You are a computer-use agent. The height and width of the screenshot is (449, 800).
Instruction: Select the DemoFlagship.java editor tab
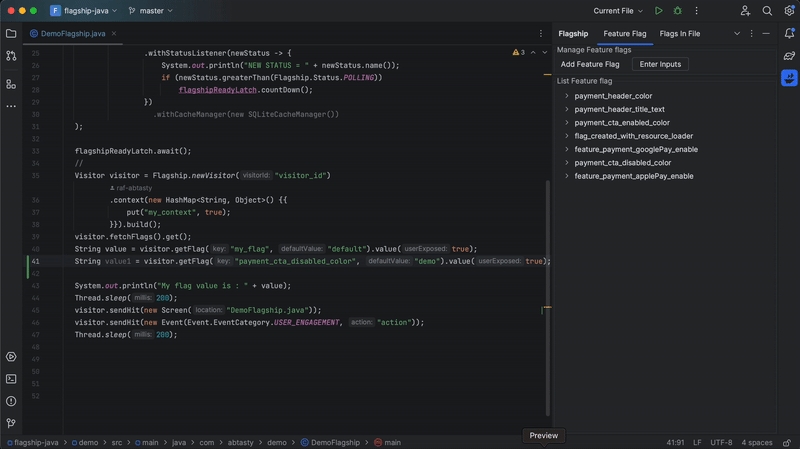coord(72,33)
